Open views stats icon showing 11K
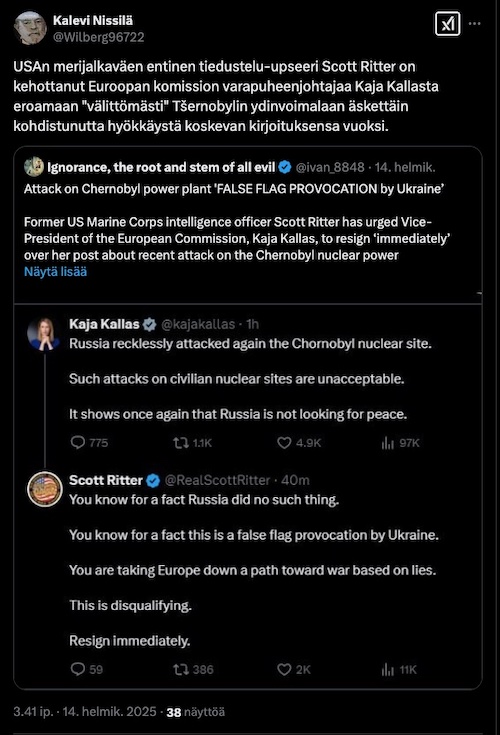Screen dimensions: 500x735 click(388, 669)
